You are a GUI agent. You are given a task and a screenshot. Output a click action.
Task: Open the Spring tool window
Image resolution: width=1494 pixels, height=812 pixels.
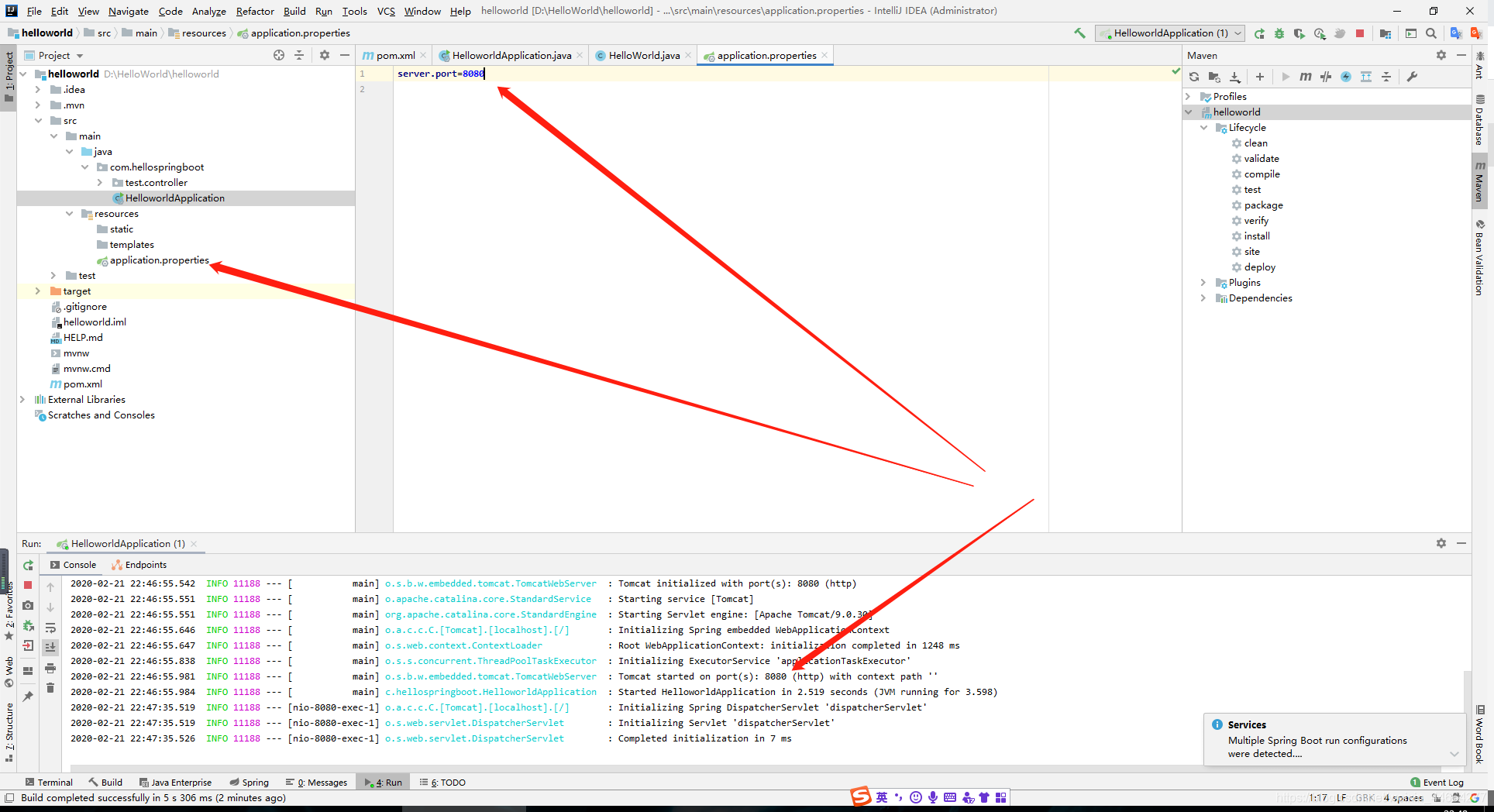pos(249,783)
